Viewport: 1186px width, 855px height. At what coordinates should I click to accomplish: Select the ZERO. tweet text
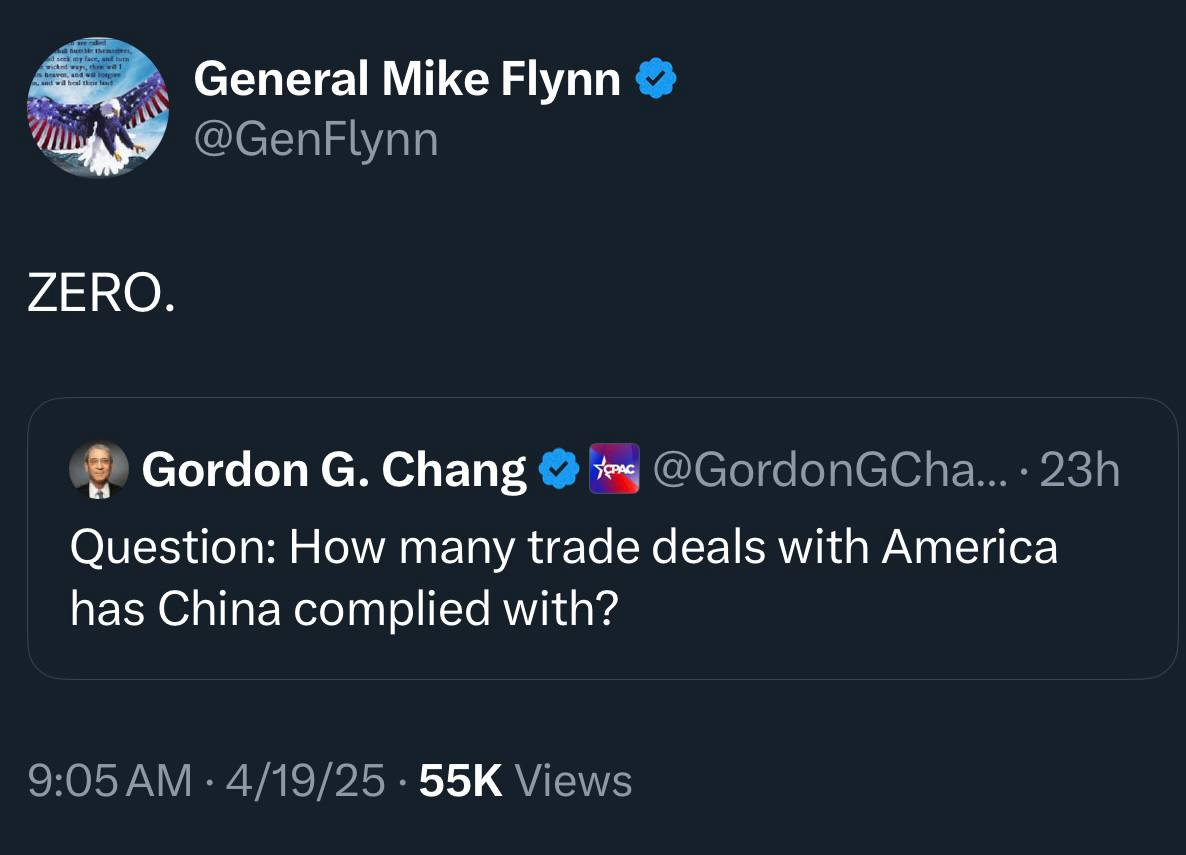(100, 294)
